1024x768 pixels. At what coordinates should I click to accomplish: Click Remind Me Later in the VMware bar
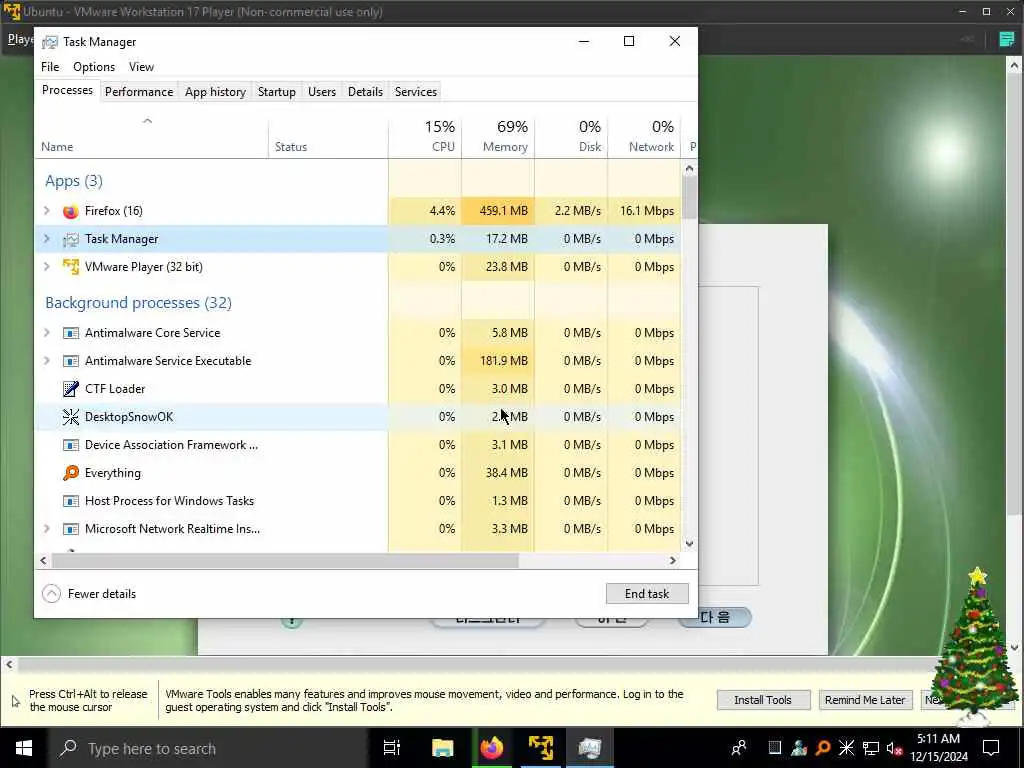click(865, 700)
